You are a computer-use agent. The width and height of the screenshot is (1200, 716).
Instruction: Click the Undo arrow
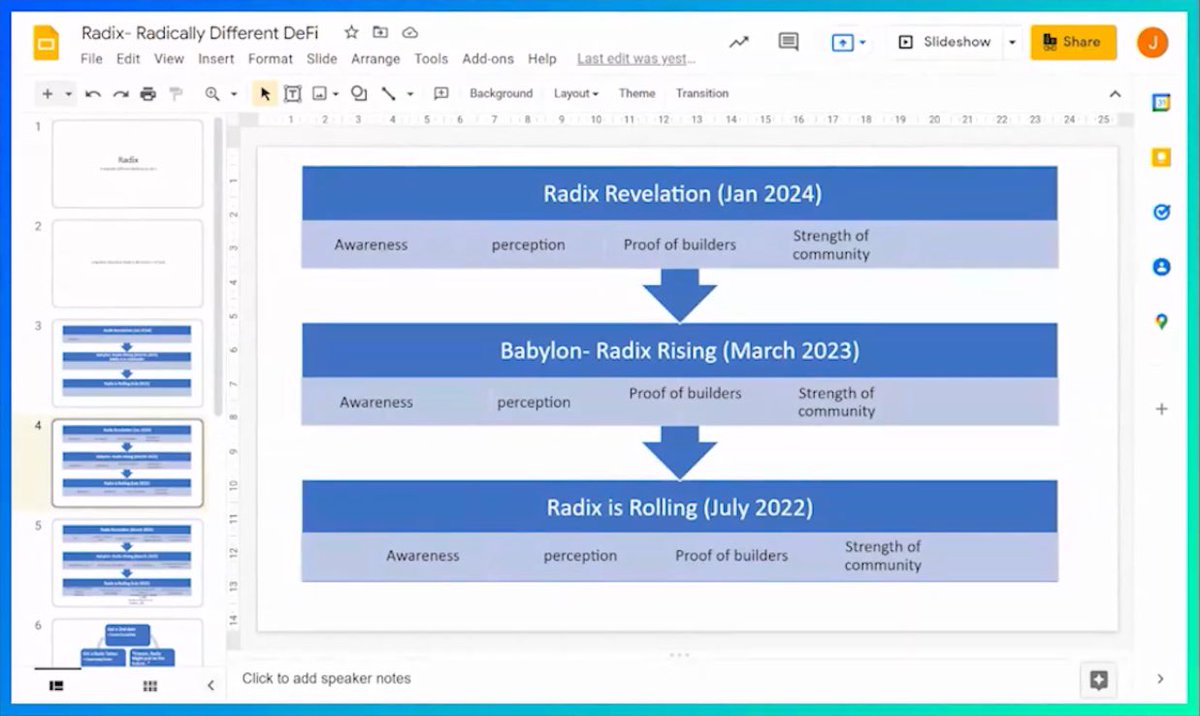click(93, 94)
